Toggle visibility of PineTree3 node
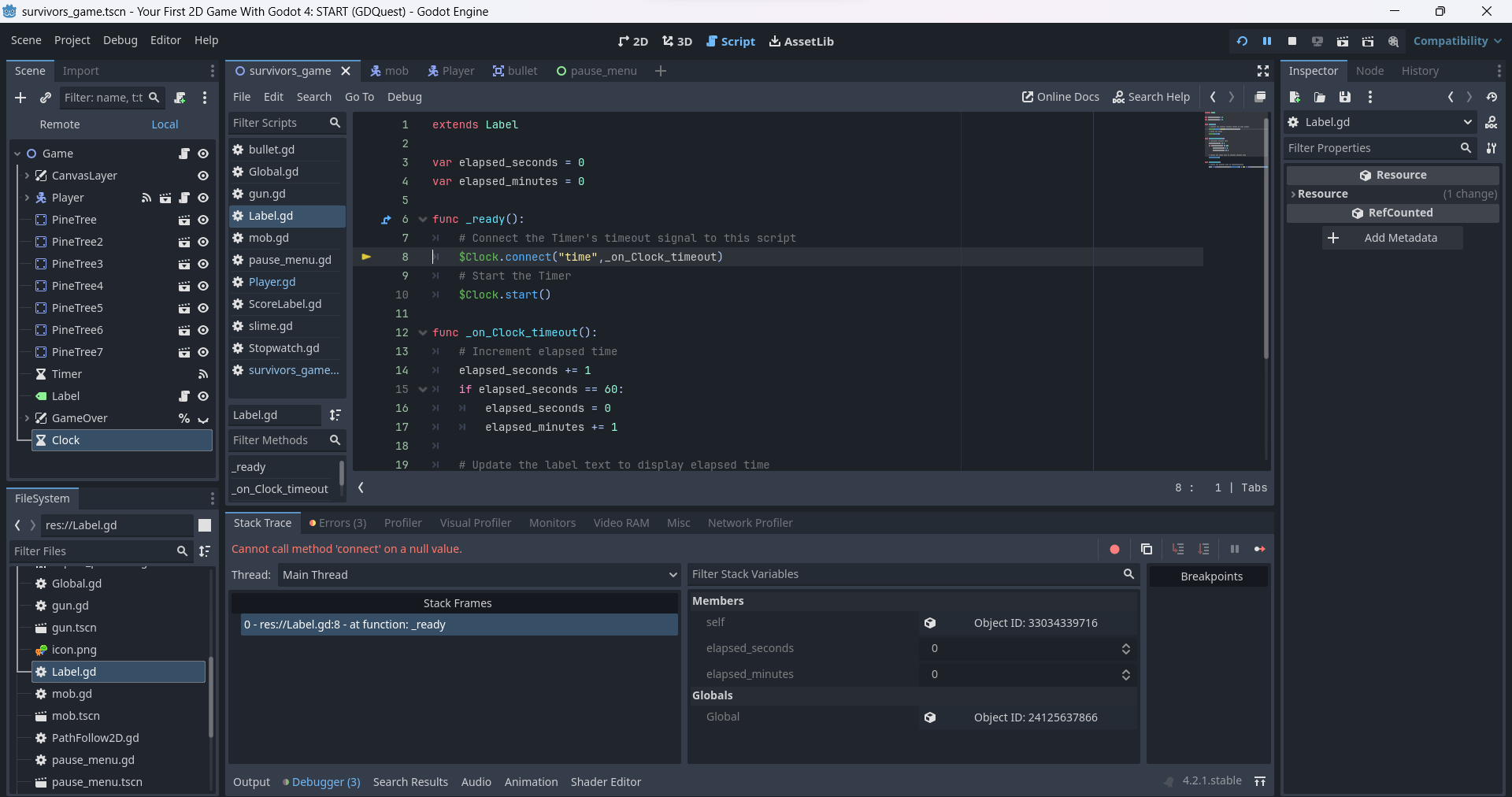 (x=203, y=264)
